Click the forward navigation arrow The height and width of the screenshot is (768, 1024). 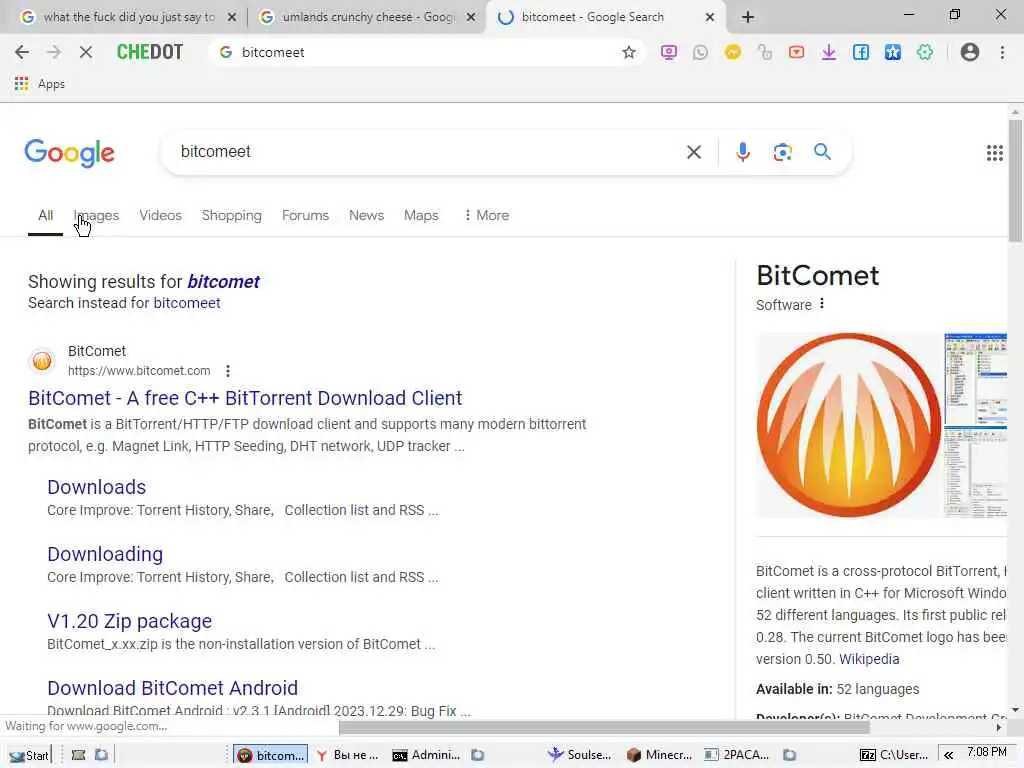click(x=54, y=52)
